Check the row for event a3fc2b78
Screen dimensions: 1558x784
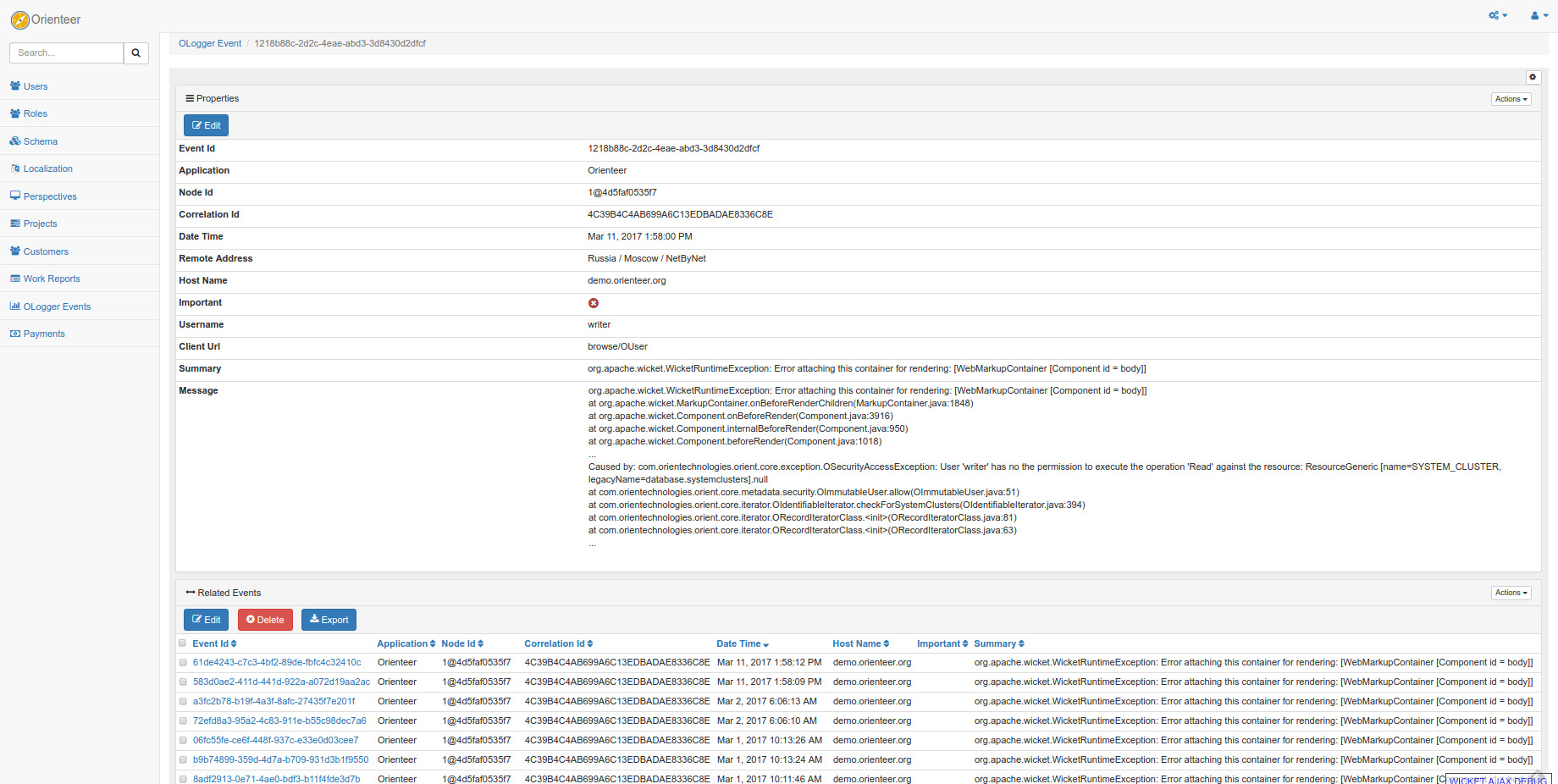(183, 702)
